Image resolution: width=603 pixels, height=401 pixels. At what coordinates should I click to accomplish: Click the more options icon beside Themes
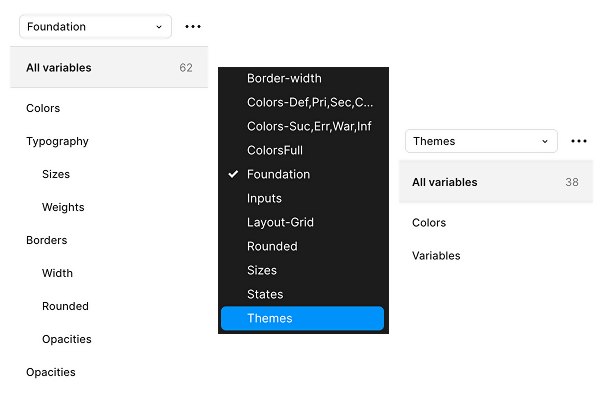point(578,141)
